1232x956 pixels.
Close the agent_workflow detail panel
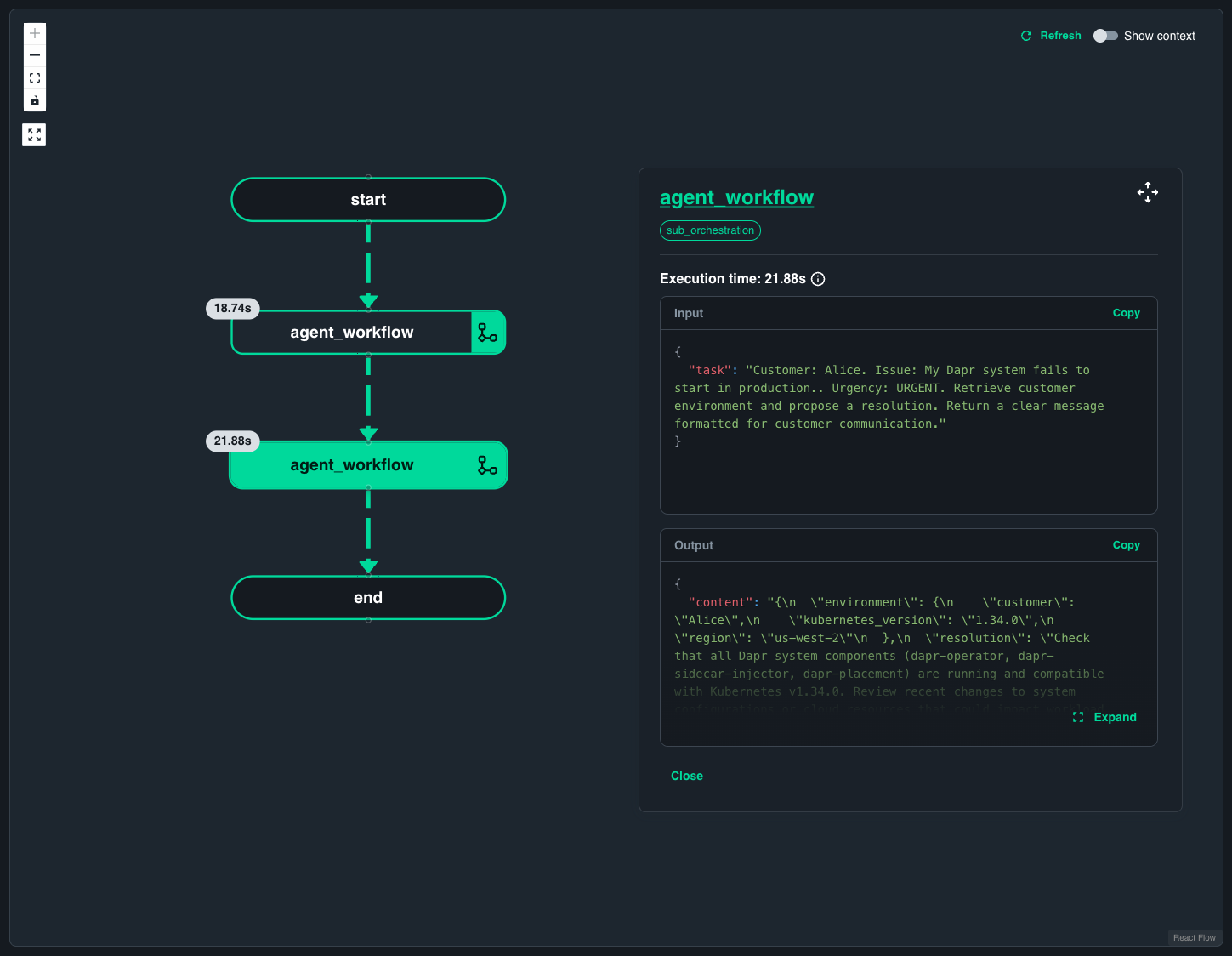click(x=686, y=775)
